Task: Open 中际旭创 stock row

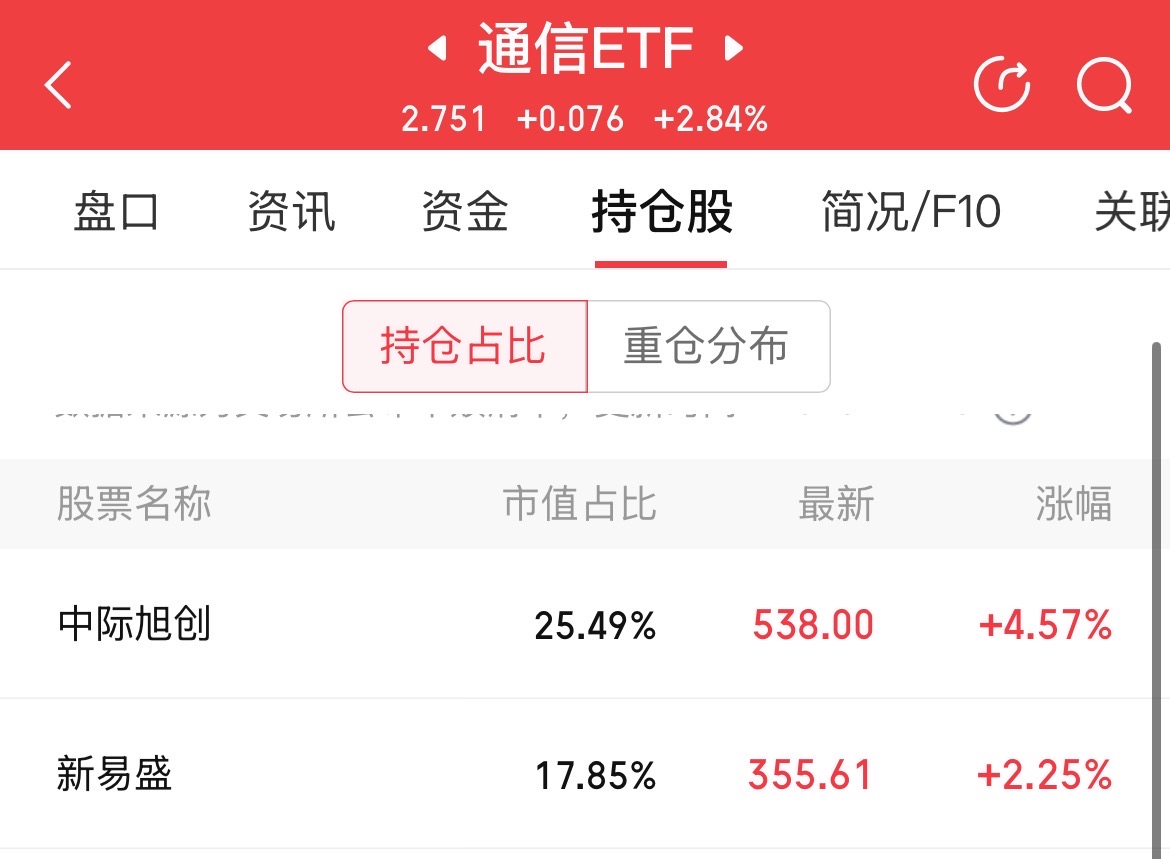Action: 134,625
